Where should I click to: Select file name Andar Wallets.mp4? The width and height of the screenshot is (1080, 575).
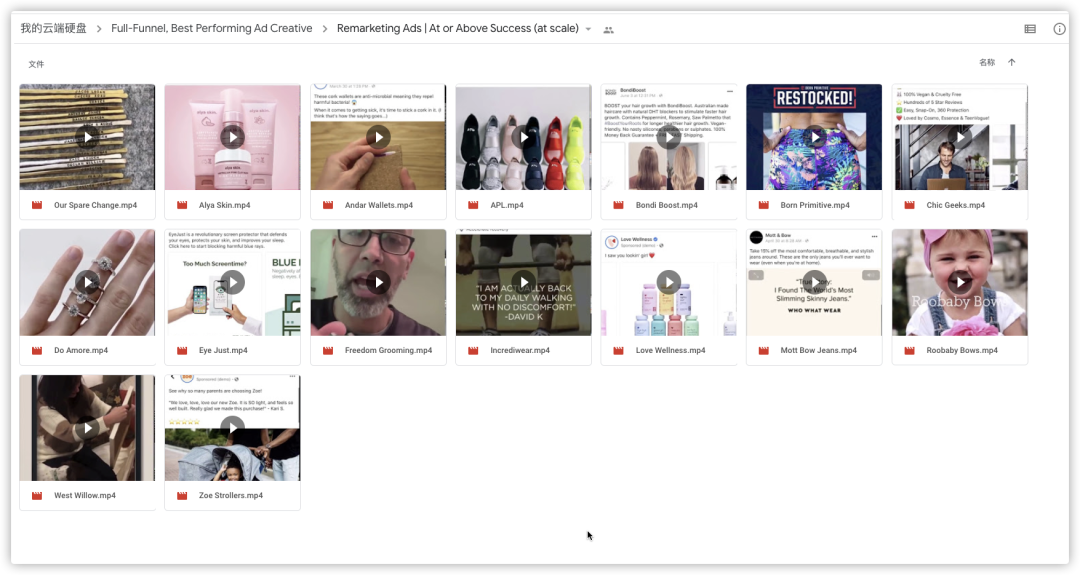click(379, 205)
